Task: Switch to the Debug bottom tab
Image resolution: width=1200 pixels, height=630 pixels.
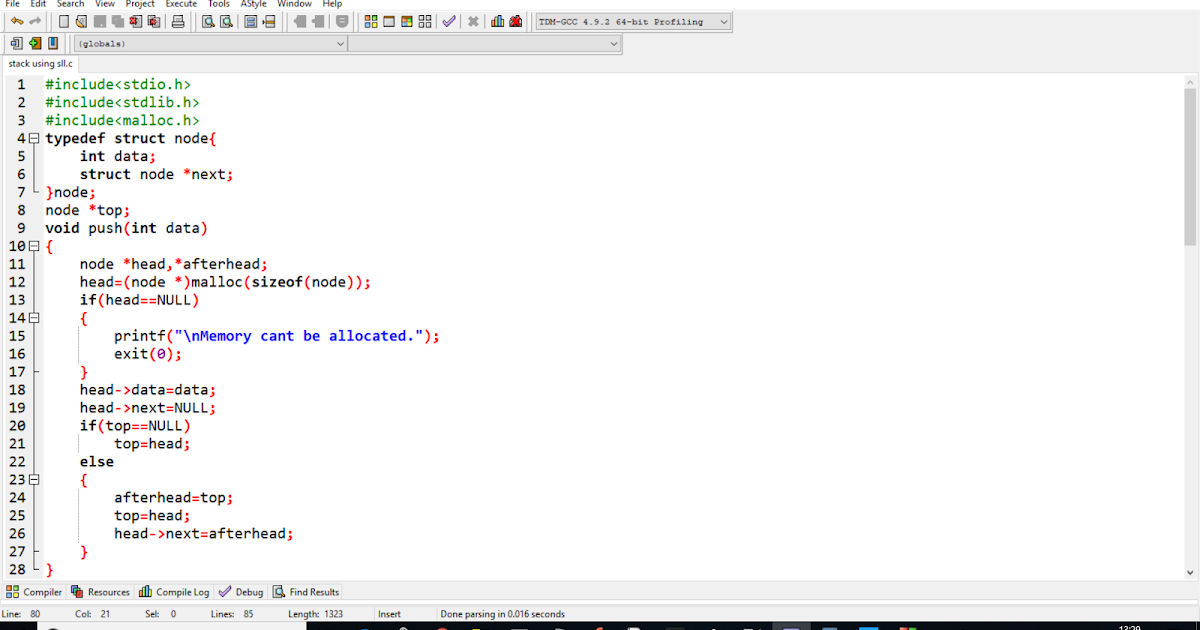Action: (x=242, y=592)
